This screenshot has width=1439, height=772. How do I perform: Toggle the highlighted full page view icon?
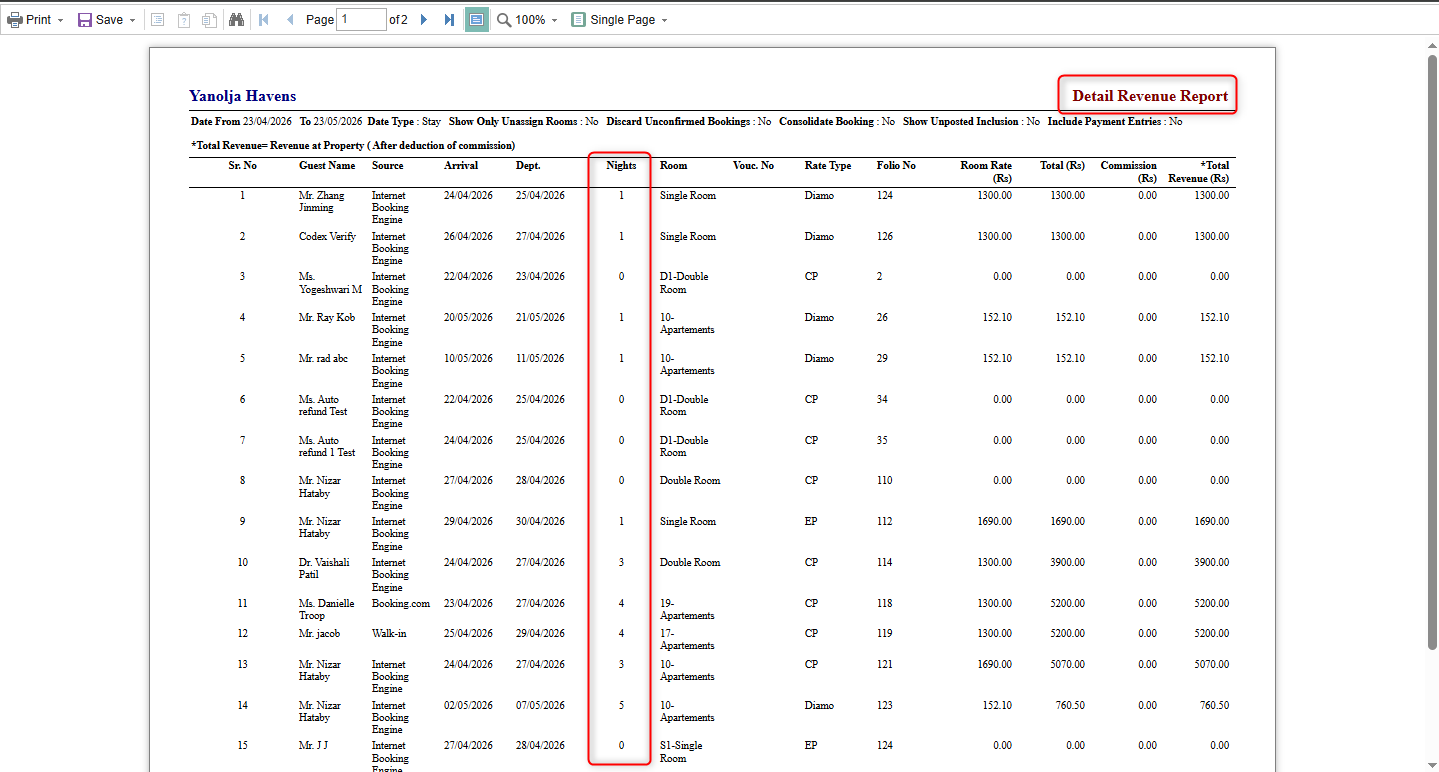477,20
